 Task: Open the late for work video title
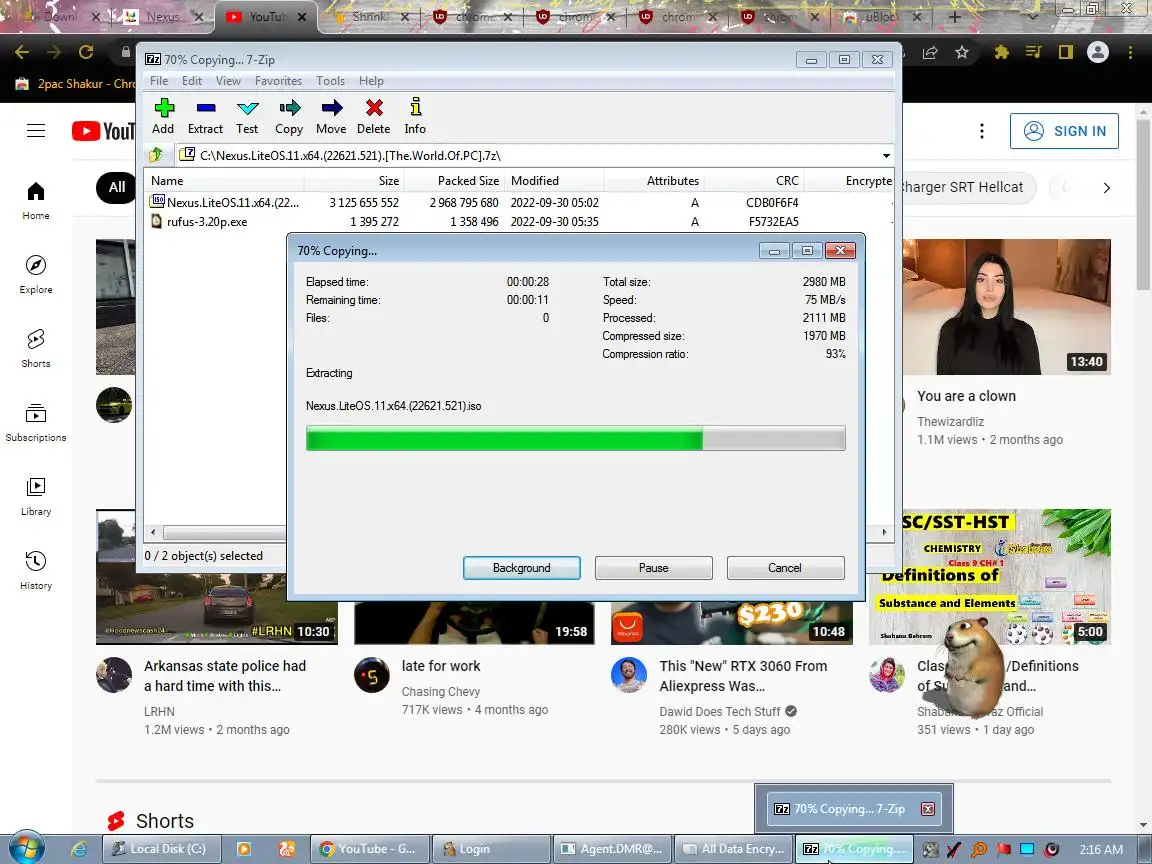[x=441, y=666]
